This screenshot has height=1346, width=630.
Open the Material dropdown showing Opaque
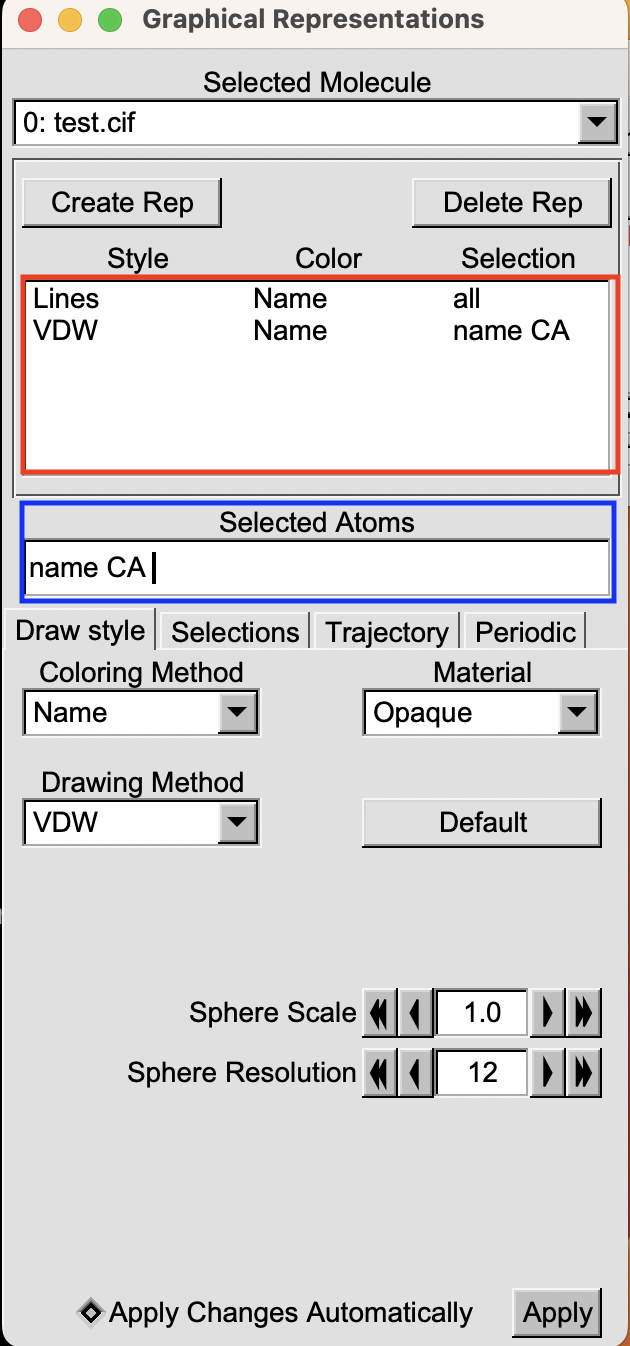[577, 712]
